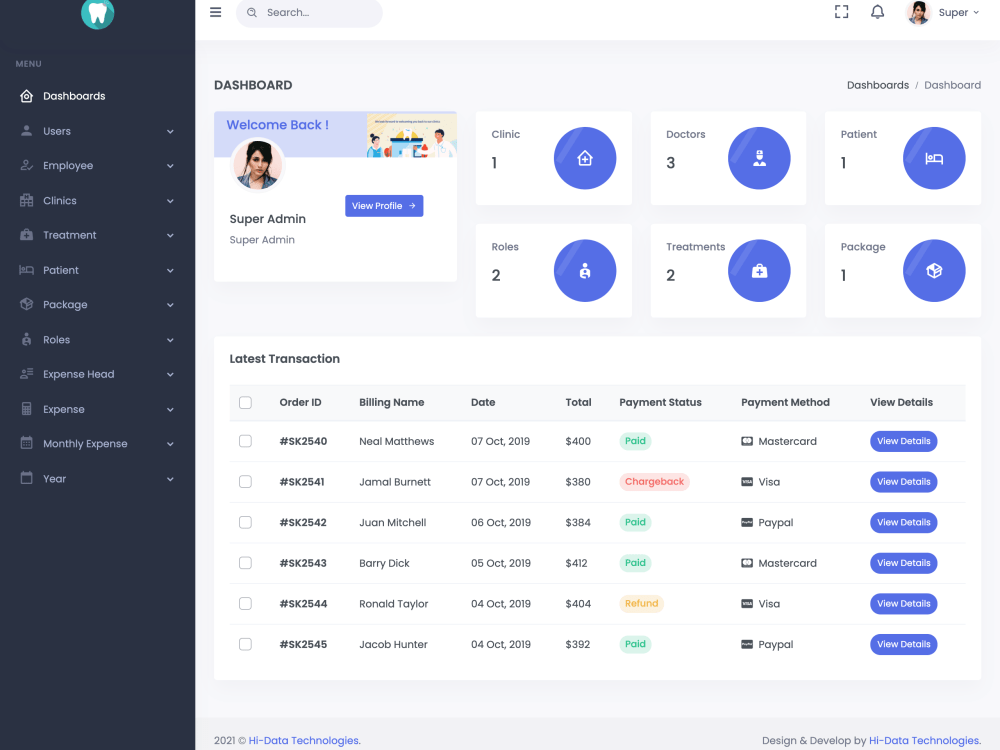Click the Clinics building icon
The width and height of the screenshot is (1000, 750).
pos(26,200)
